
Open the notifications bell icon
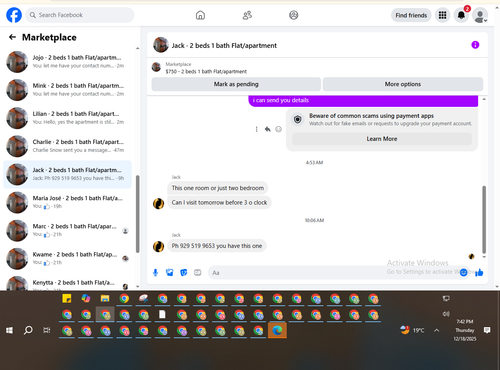[x=461, y=15]
